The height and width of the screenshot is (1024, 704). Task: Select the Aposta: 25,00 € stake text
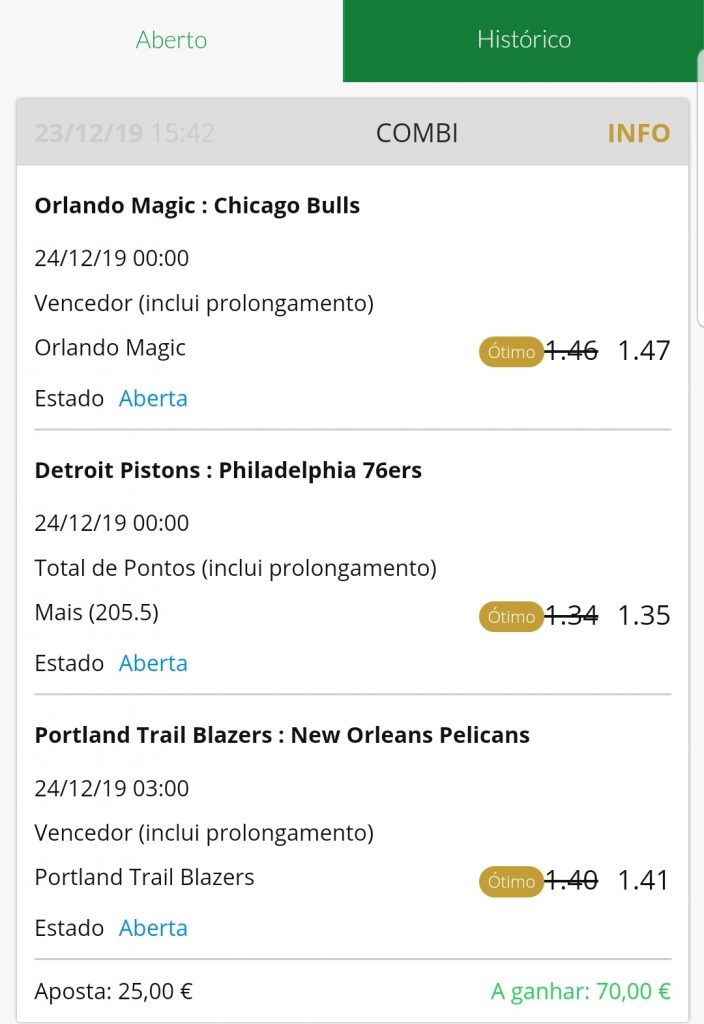114,992
